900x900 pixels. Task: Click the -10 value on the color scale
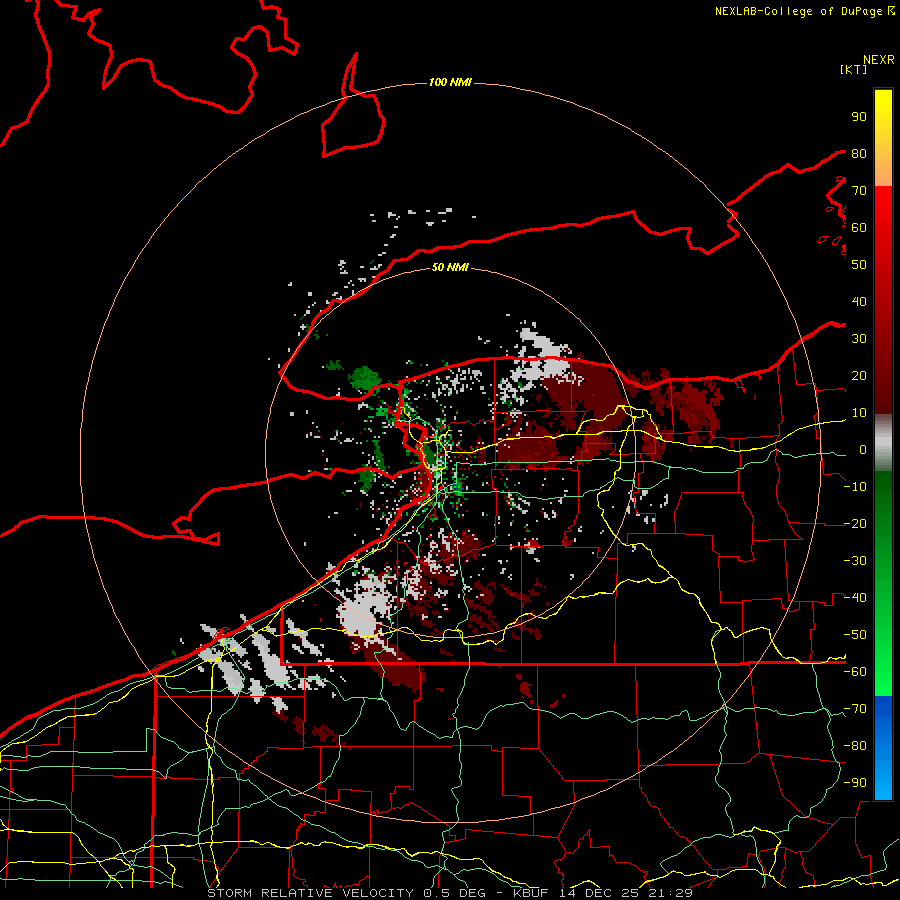[855, 487]
